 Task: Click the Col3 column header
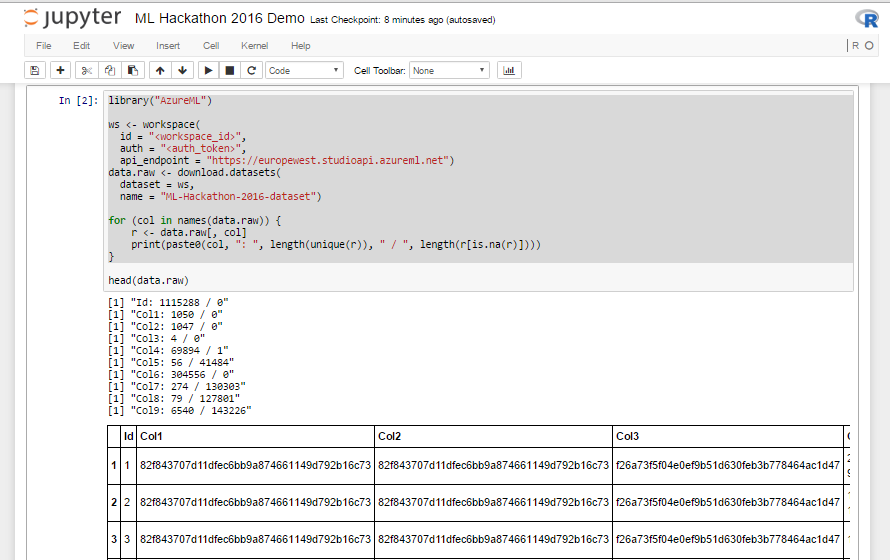point(728,436)
